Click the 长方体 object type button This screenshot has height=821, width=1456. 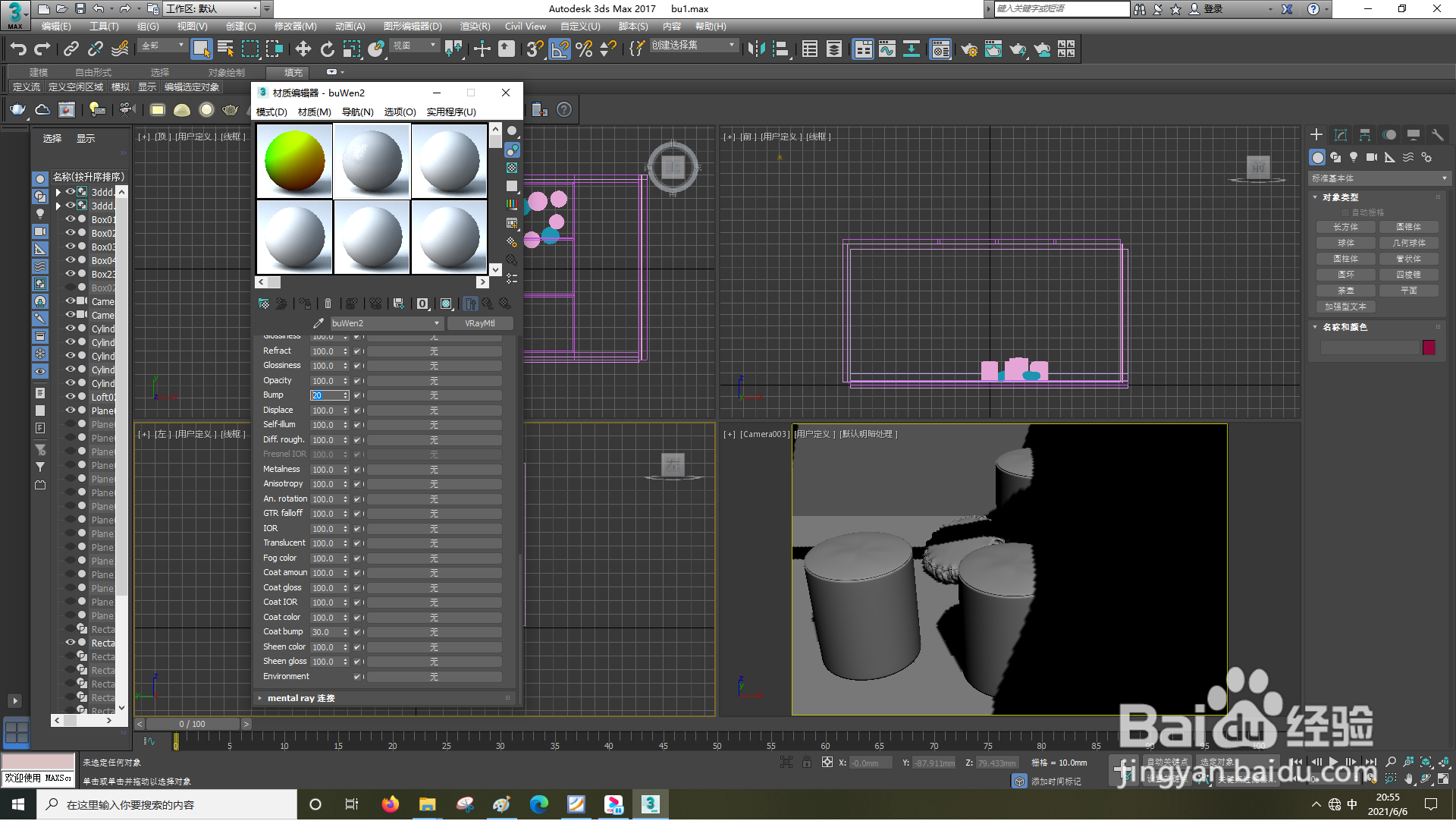coord(1345,227)
